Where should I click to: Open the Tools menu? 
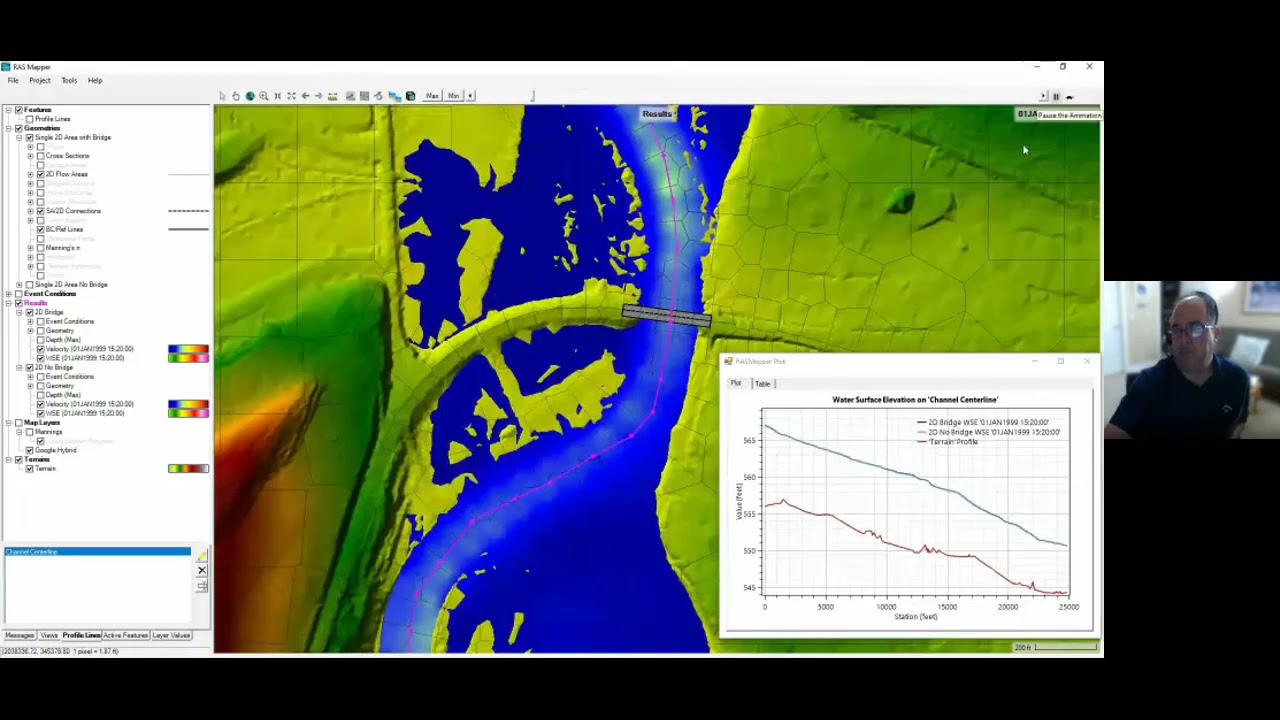coord(69,80)
